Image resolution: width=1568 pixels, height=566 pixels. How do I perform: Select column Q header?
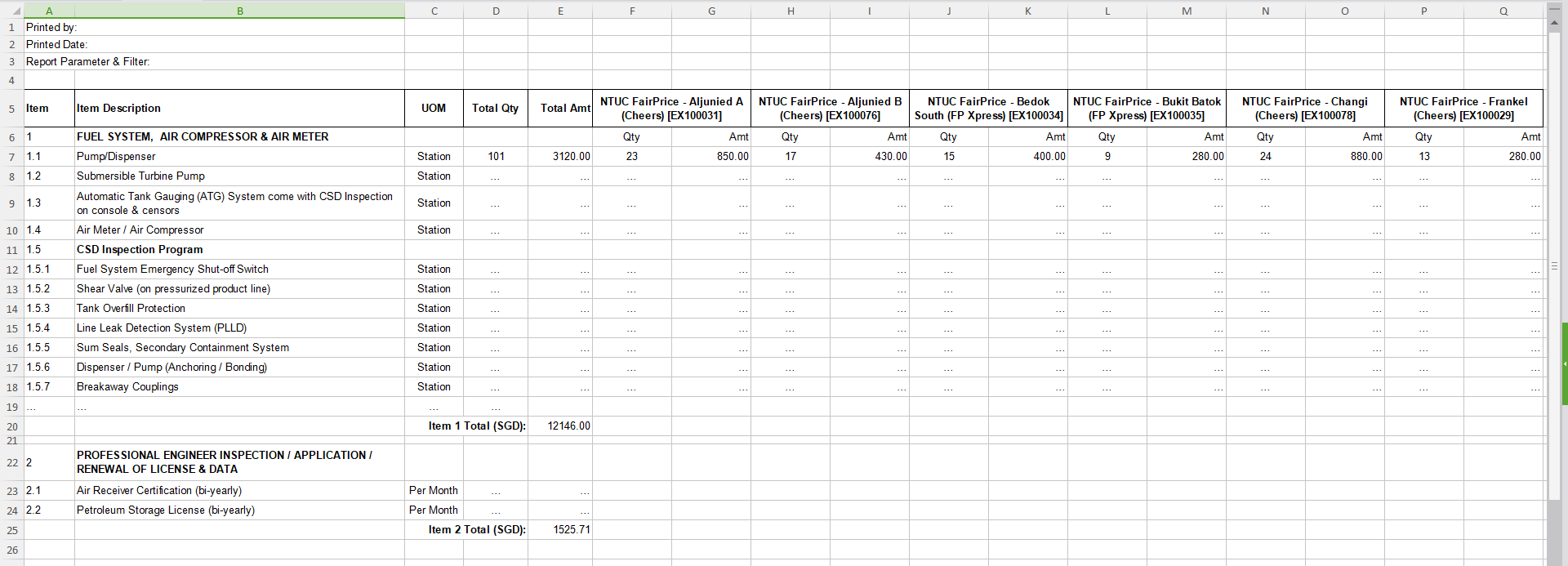(x=1503, y=11)
